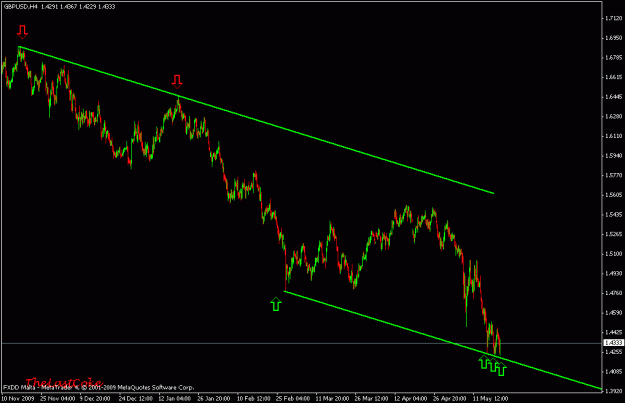Viewport: 625px width, 403px height.
Task: Click the 1.5100 price axis label
Action: pyautogui.click(x=613, y=254)
